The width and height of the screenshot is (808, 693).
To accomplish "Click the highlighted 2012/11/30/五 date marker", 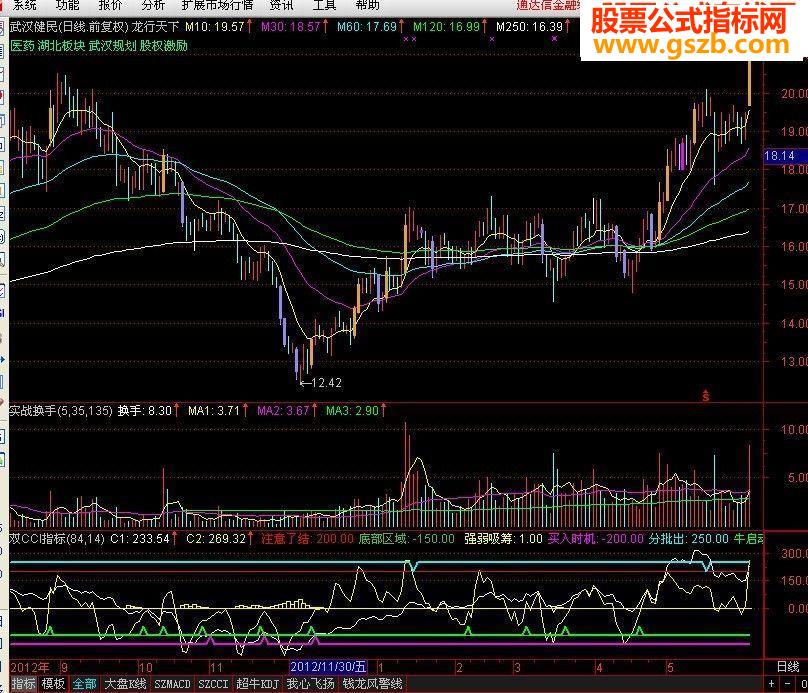I will click(328, 667).
